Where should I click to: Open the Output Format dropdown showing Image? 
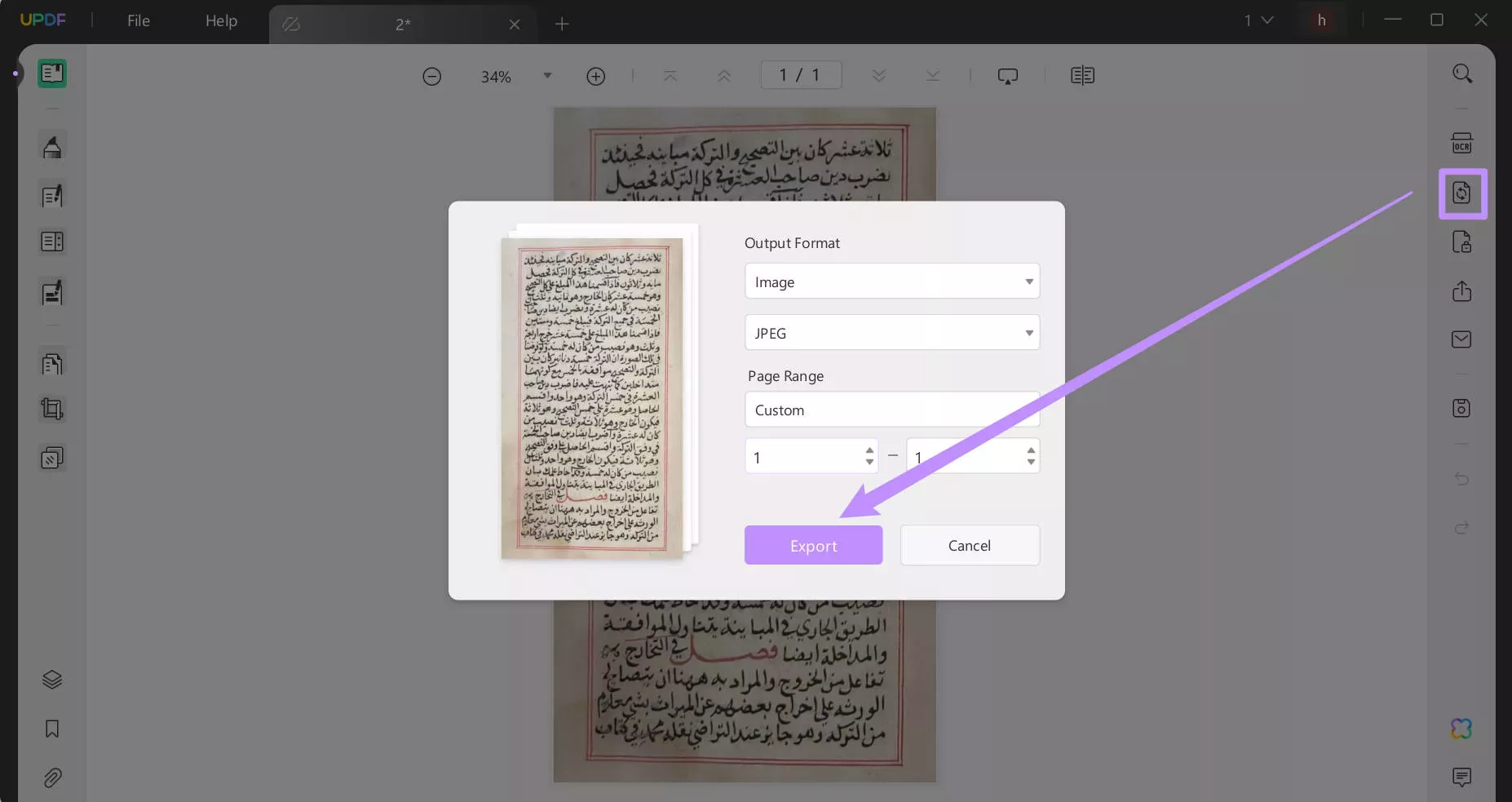[x=892, y=281]
